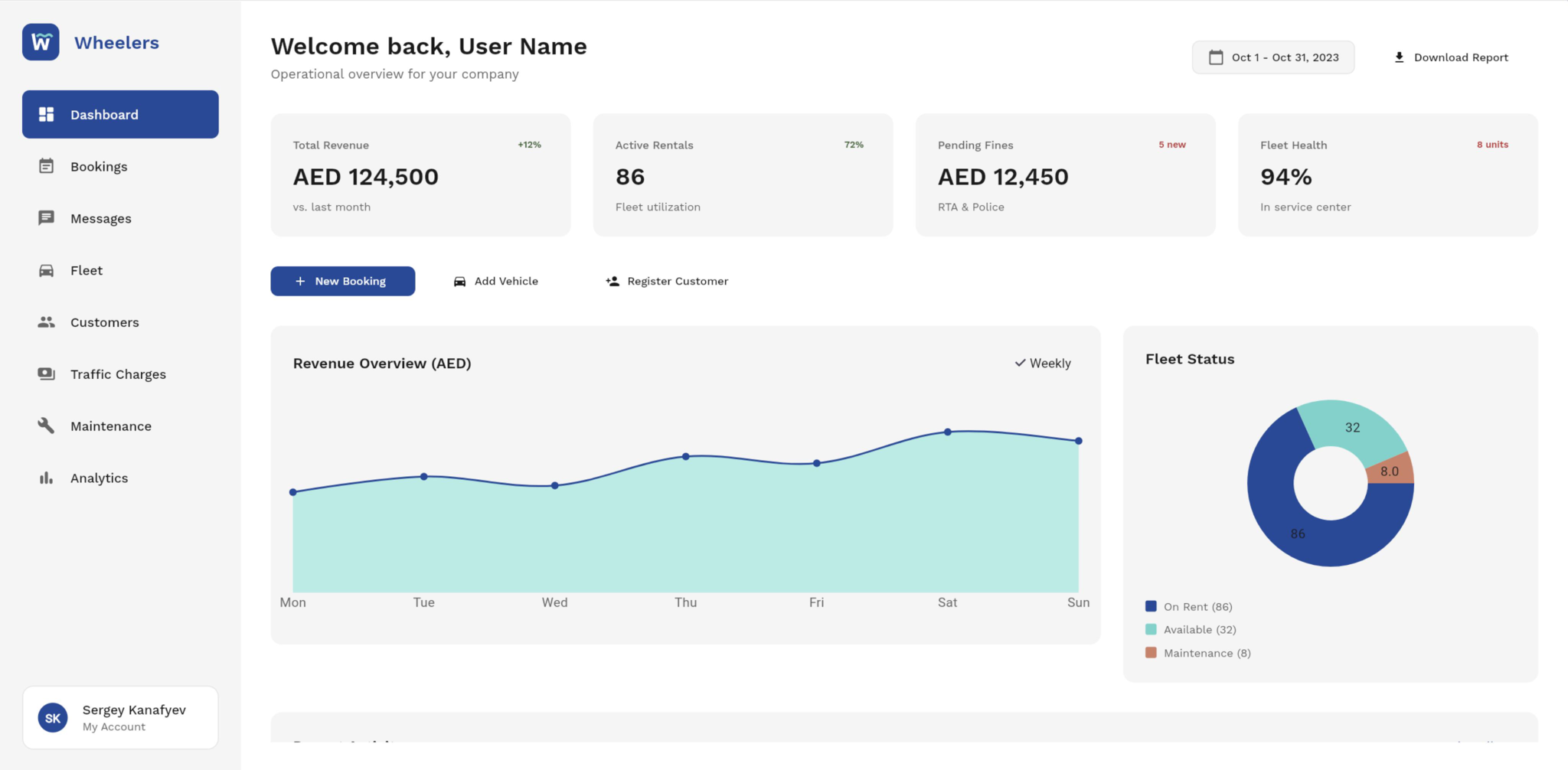The image size is (1568, 770).
Task: Click the Analytics bar chart icon
Action: (x=46, y=478)
